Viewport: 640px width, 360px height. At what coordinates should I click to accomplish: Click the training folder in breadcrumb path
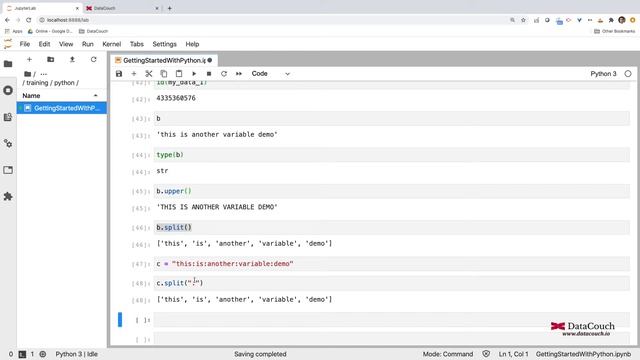pos(37,83)
